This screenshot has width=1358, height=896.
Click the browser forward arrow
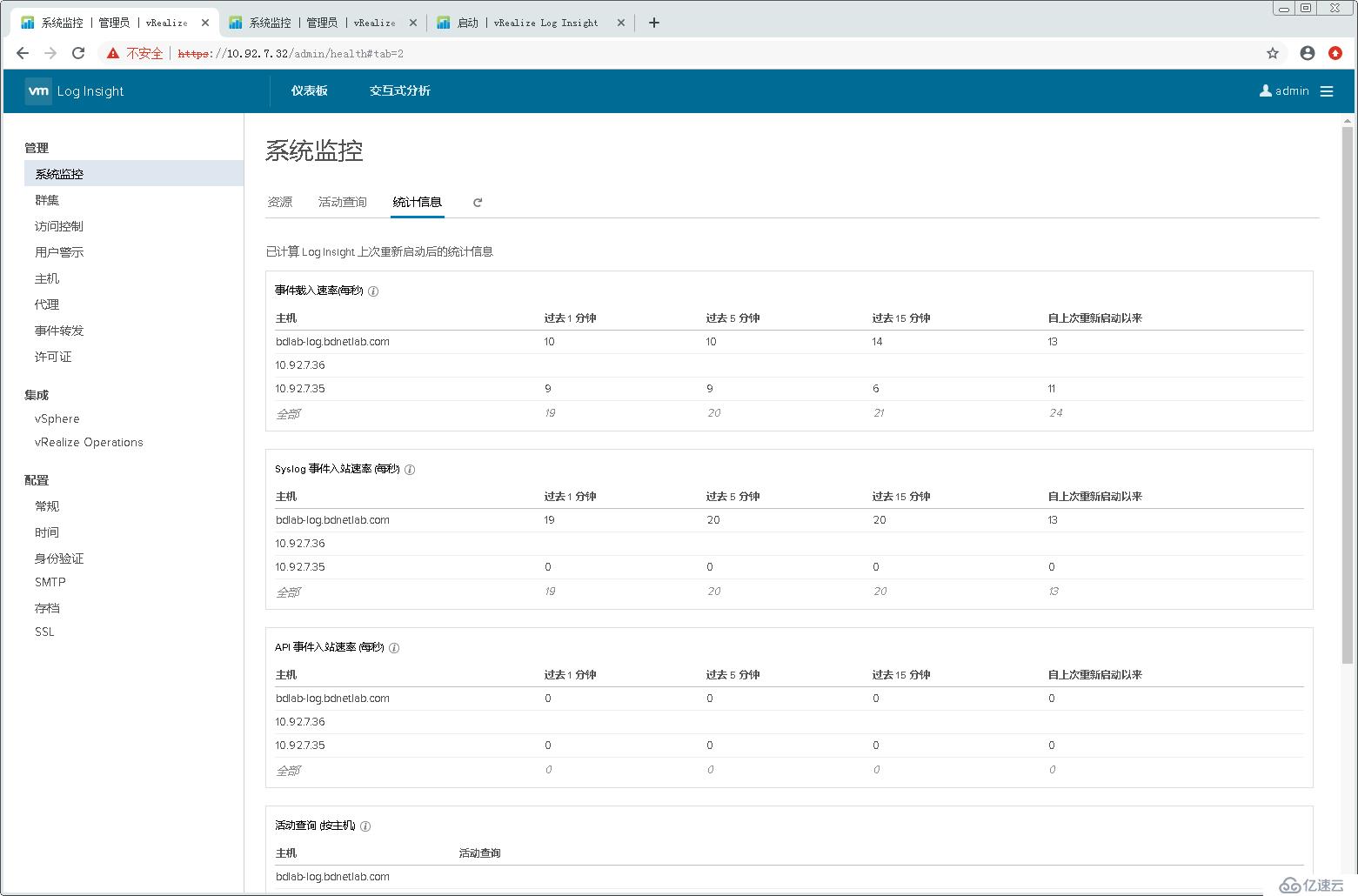point(50,53)
